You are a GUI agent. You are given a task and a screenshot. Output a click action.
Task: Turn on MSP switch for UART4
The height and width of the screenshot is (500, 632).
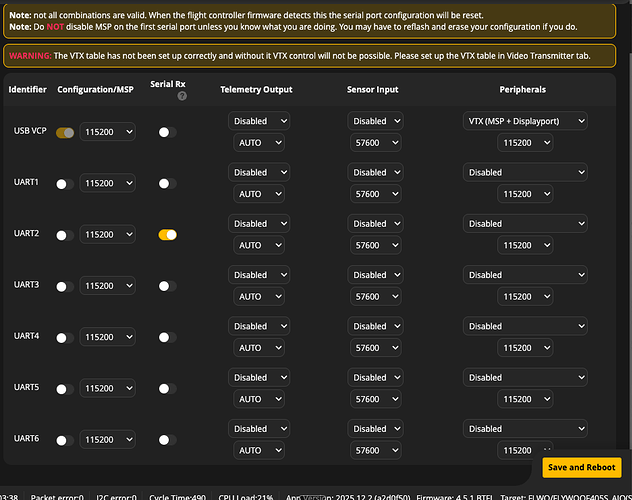click(64, 338)
